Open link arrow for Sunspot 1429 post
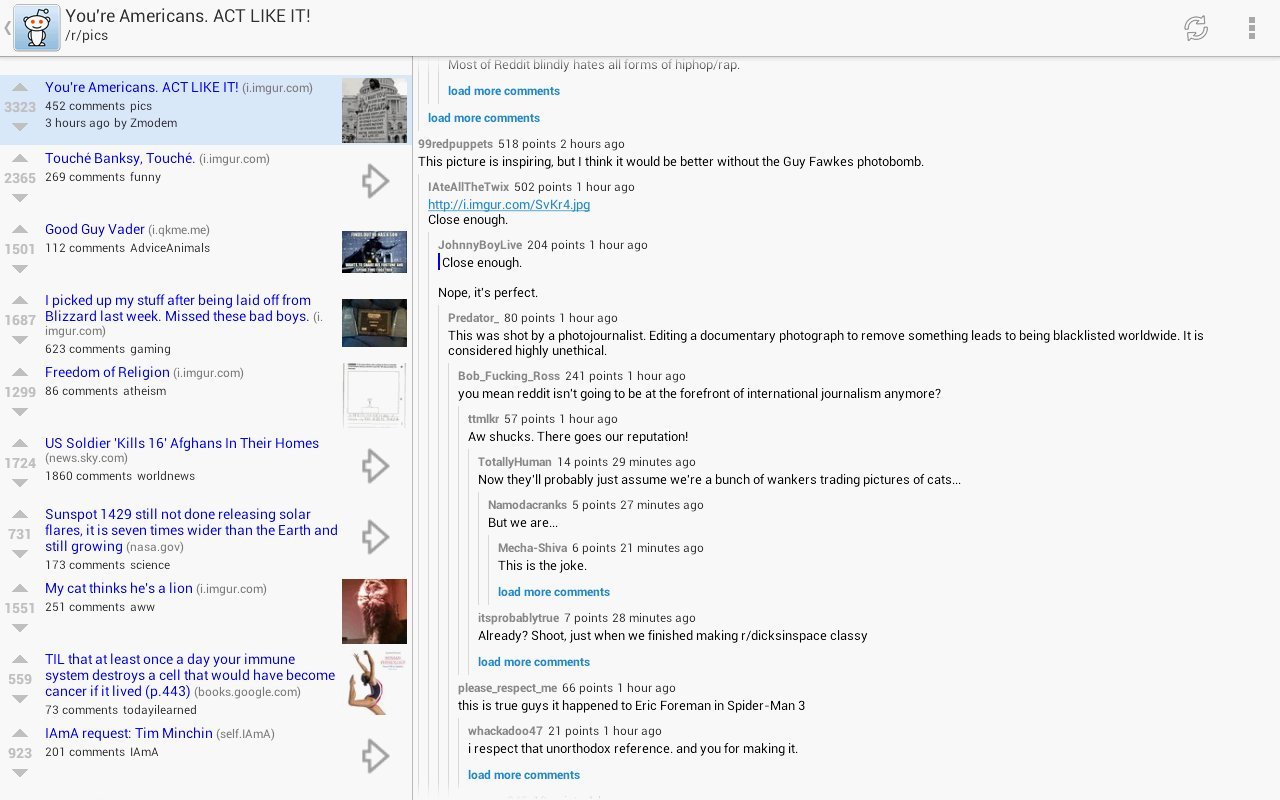The width and height of the screenshot is (1280, 800). [375, 537]
